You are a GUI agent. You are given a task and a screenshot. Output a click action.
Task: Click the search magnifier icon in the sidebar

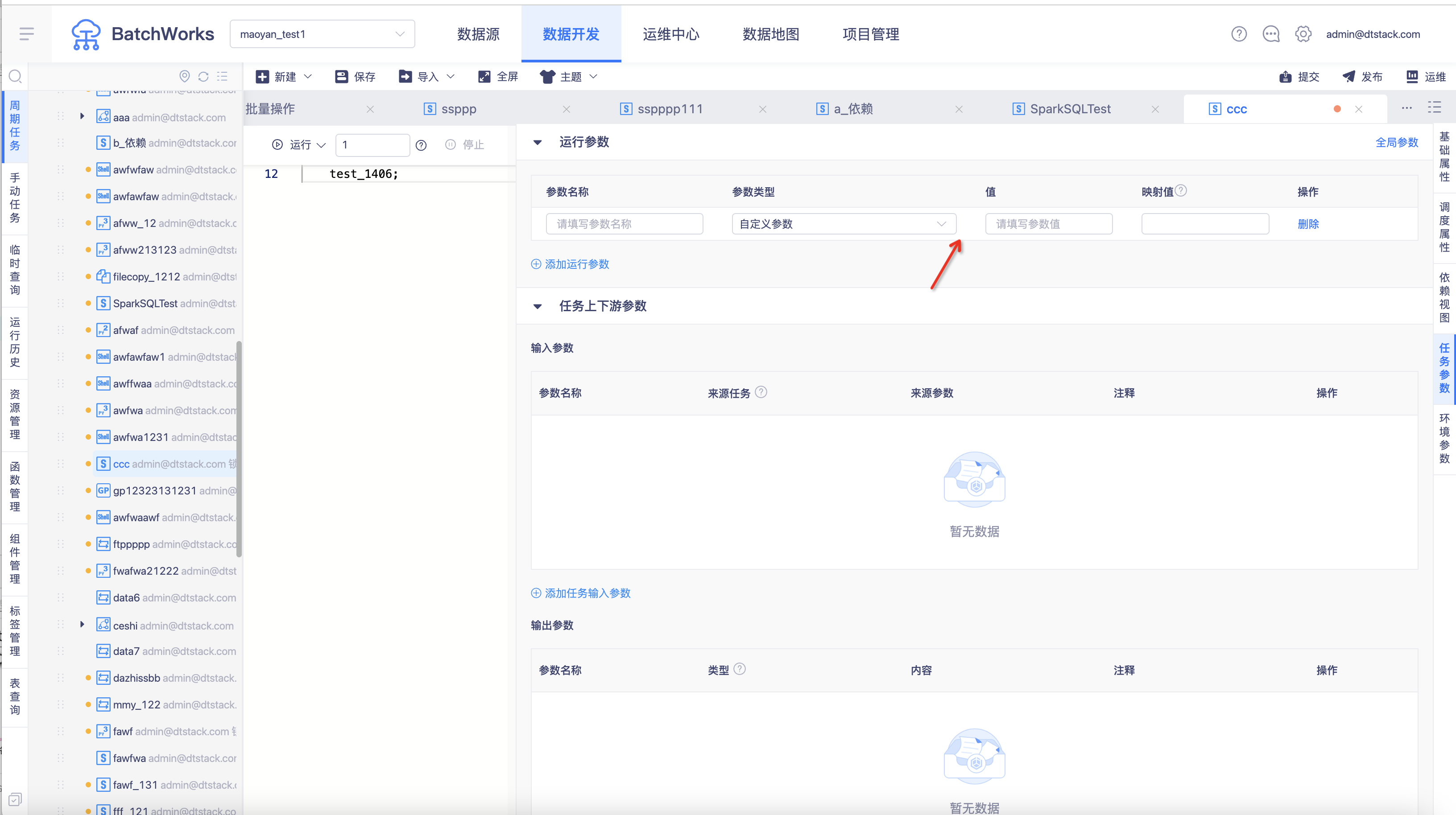15,76
